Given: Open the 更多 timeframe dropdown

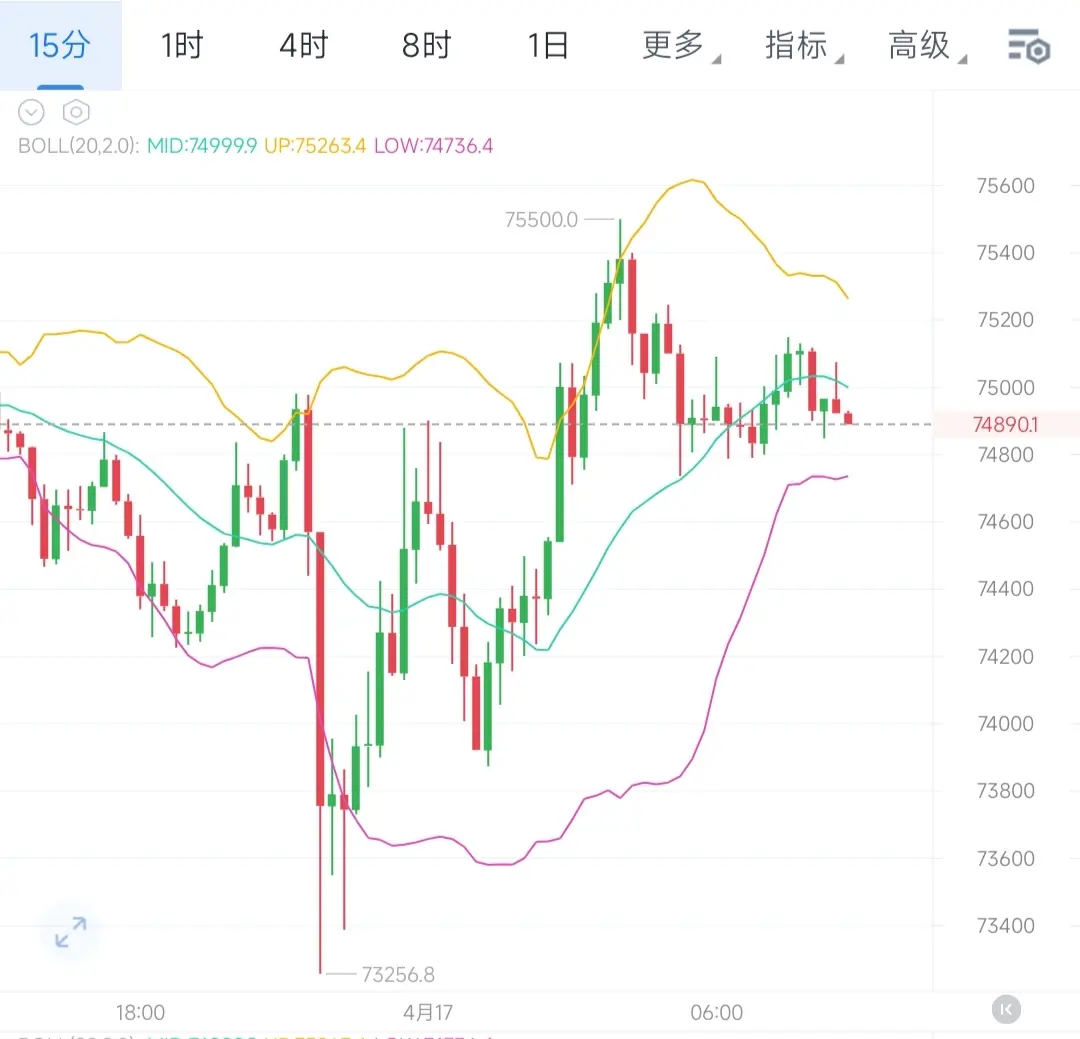Looking at the screenshot, I should 681,45.
